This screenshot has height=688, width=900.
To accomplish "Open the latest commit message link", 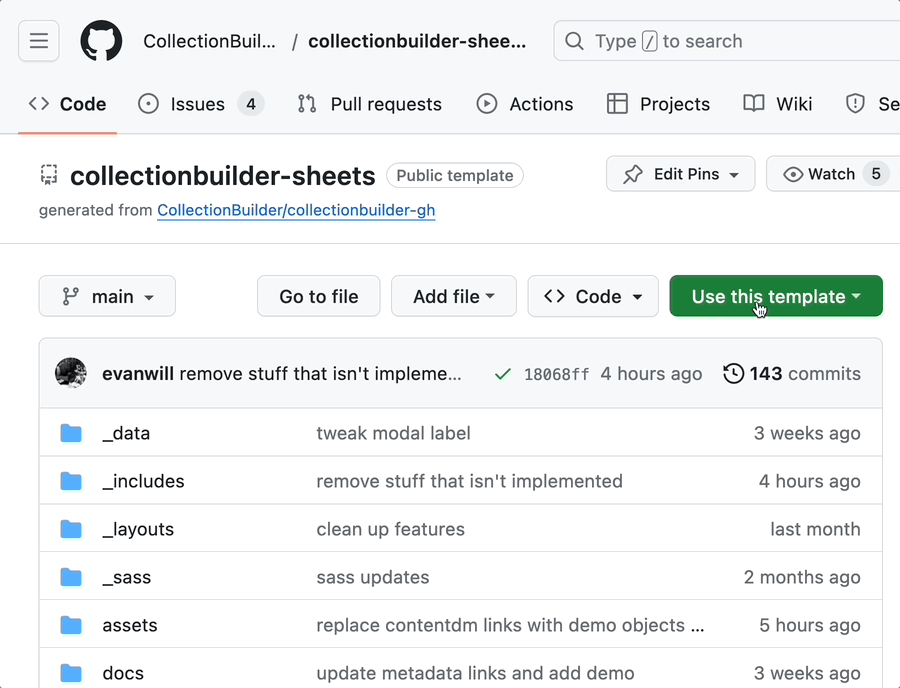I will tap(320, 374).
